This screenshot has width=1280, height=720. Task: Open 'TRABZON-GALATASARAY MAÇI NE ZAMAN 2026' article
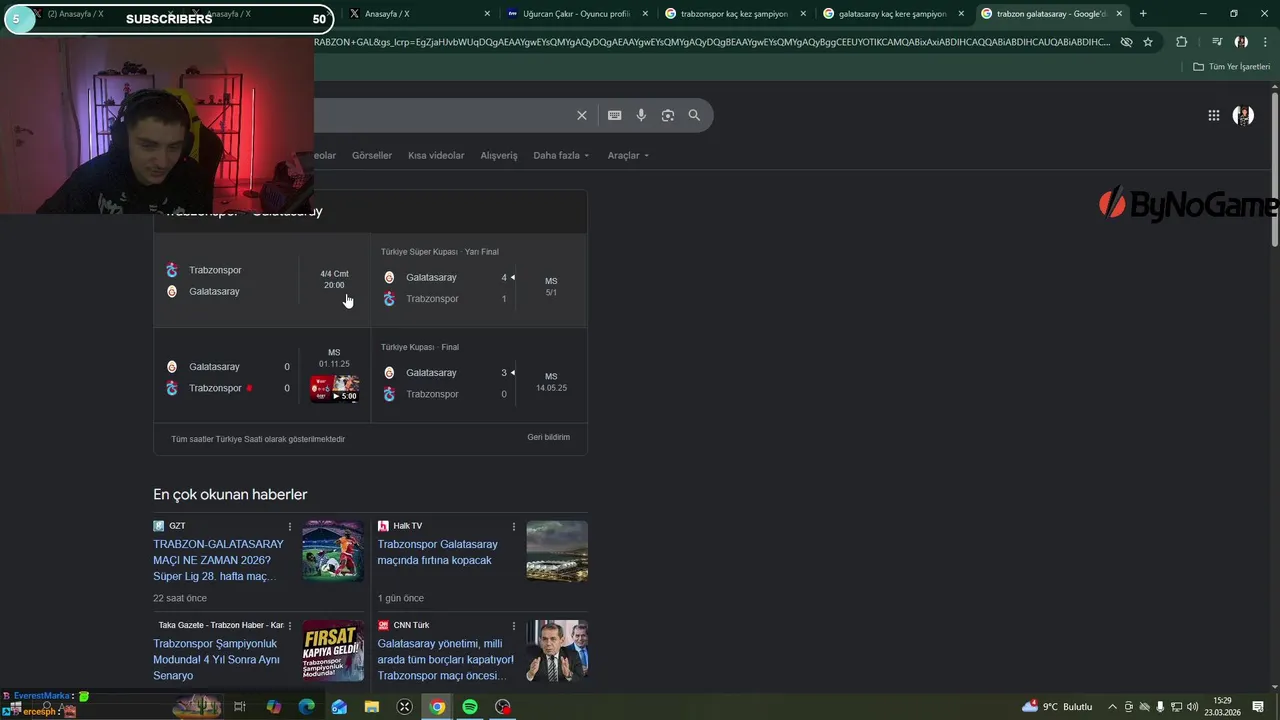[218, 560]
